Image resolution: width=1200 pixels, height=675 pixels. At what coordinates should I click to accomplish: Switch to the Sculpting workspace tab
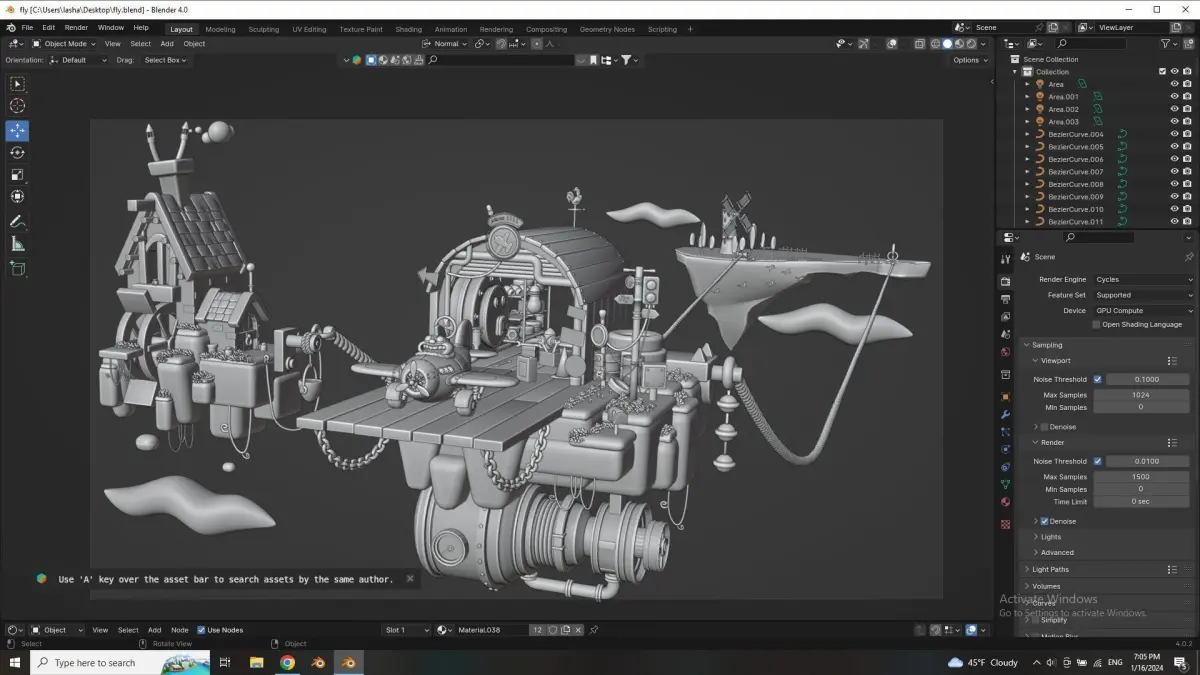[x=264, y=29]
